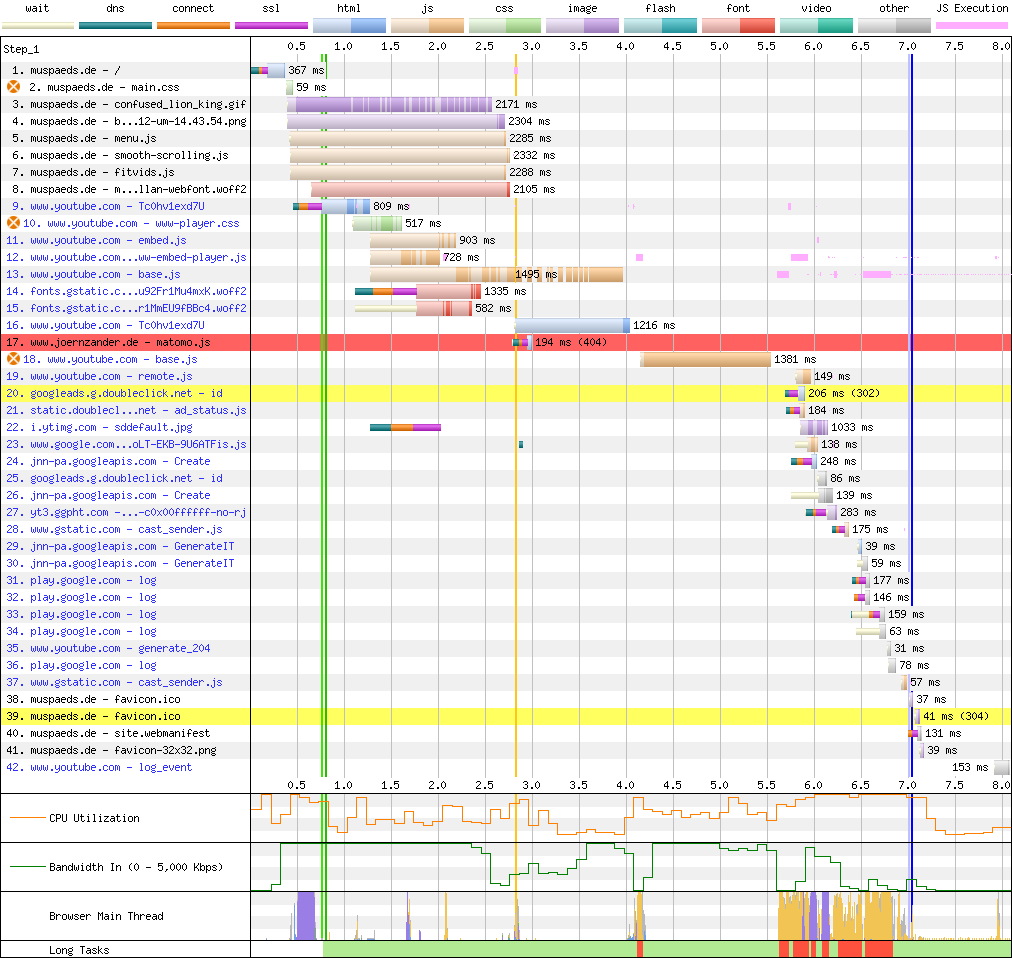Image resolution: width=1012 pixels, height=958 pixels.
Task: Click the request 18 base.js orange bar
Action: point(705,359)
